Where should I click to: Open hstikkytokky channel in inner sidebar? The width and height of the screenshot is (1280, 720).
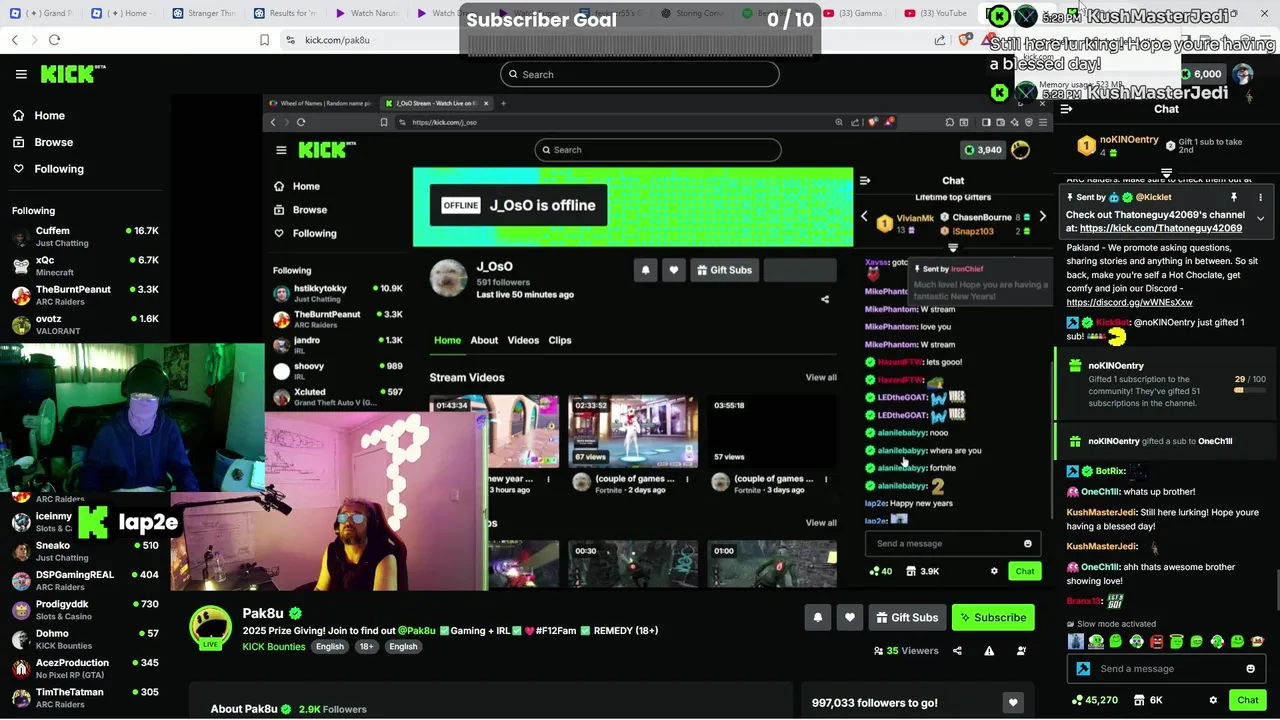[338, 293]
